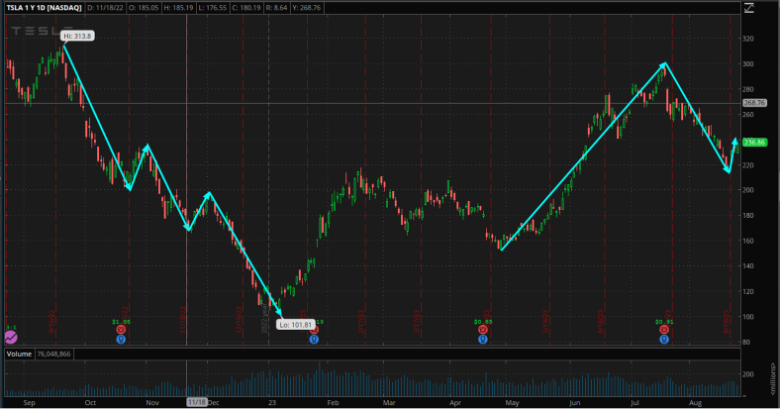The image size is (780, 410).
Task: Click the 180 price axis label
Action: (x=748, y=216)
